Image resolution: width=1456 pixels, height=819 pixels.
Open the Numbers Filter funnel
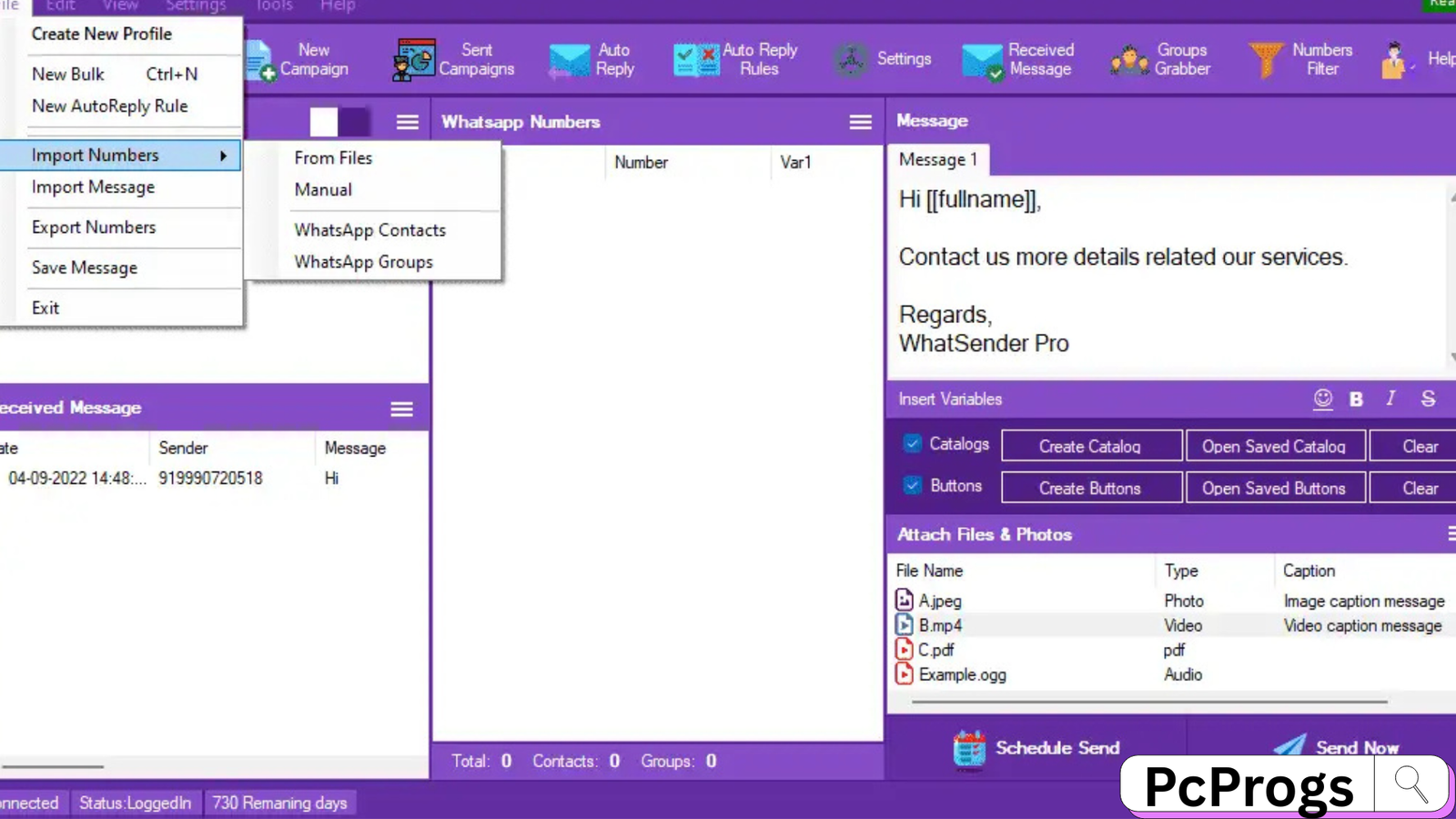pos(1266,60)
